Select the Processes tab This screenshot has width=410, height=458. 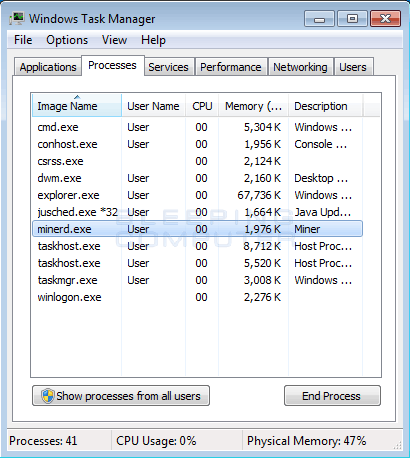pos(112,65)
